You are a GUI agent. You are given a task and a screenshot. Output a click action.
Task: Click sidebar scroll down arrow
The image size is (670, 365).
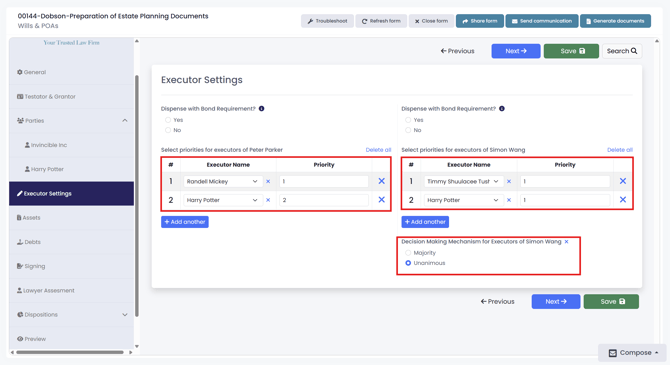coord(137,347)
